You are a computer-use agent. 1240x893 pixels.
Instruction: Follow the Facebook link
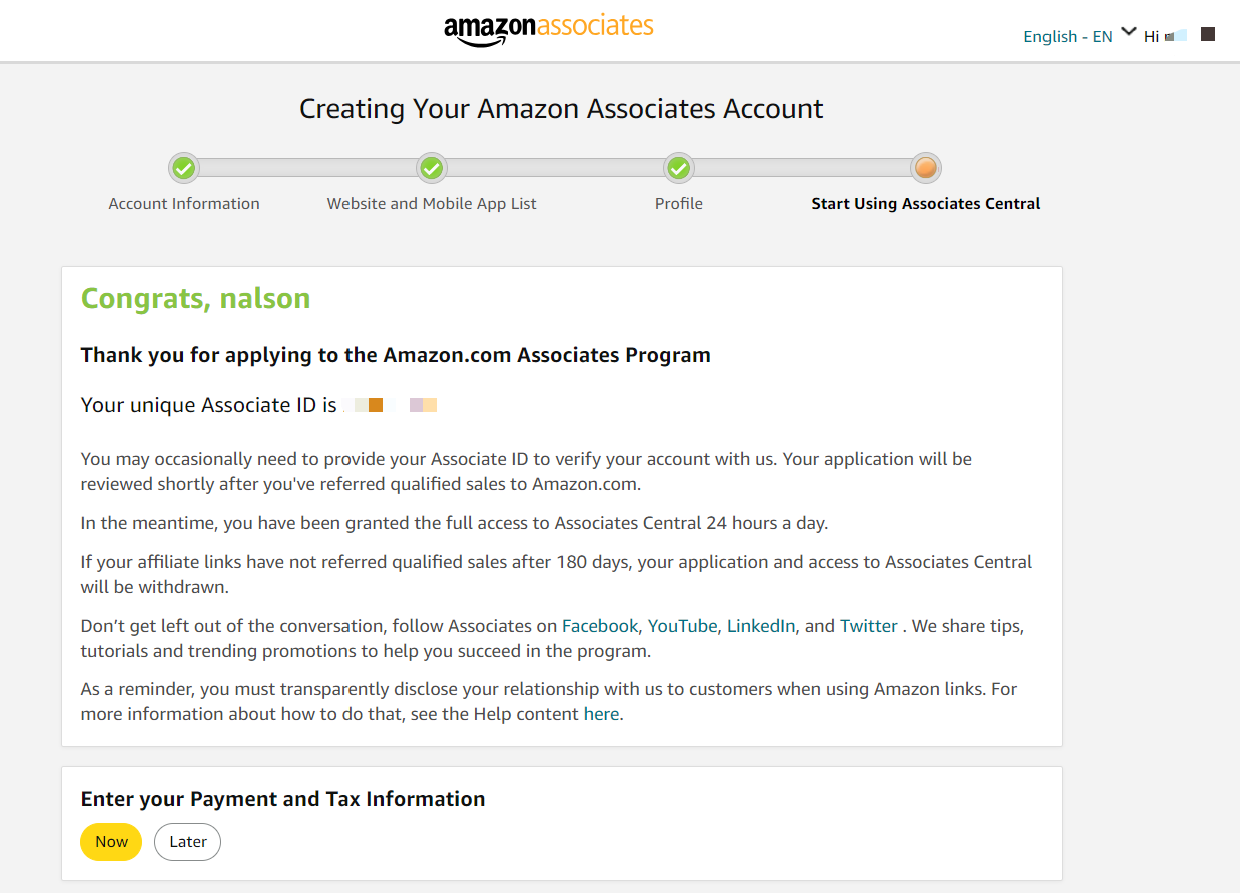point(599,626)
